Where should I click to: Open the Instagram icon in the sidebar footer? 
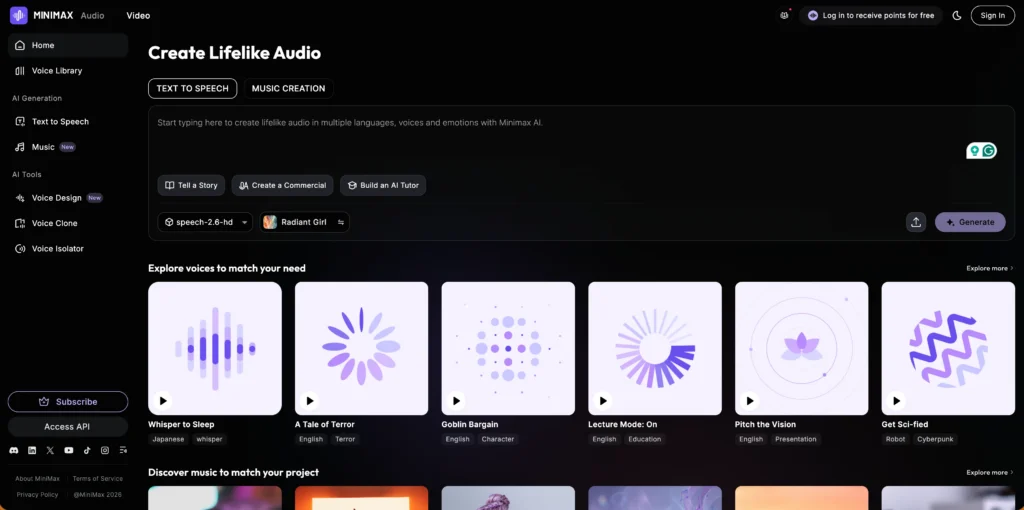coord(104,451)
